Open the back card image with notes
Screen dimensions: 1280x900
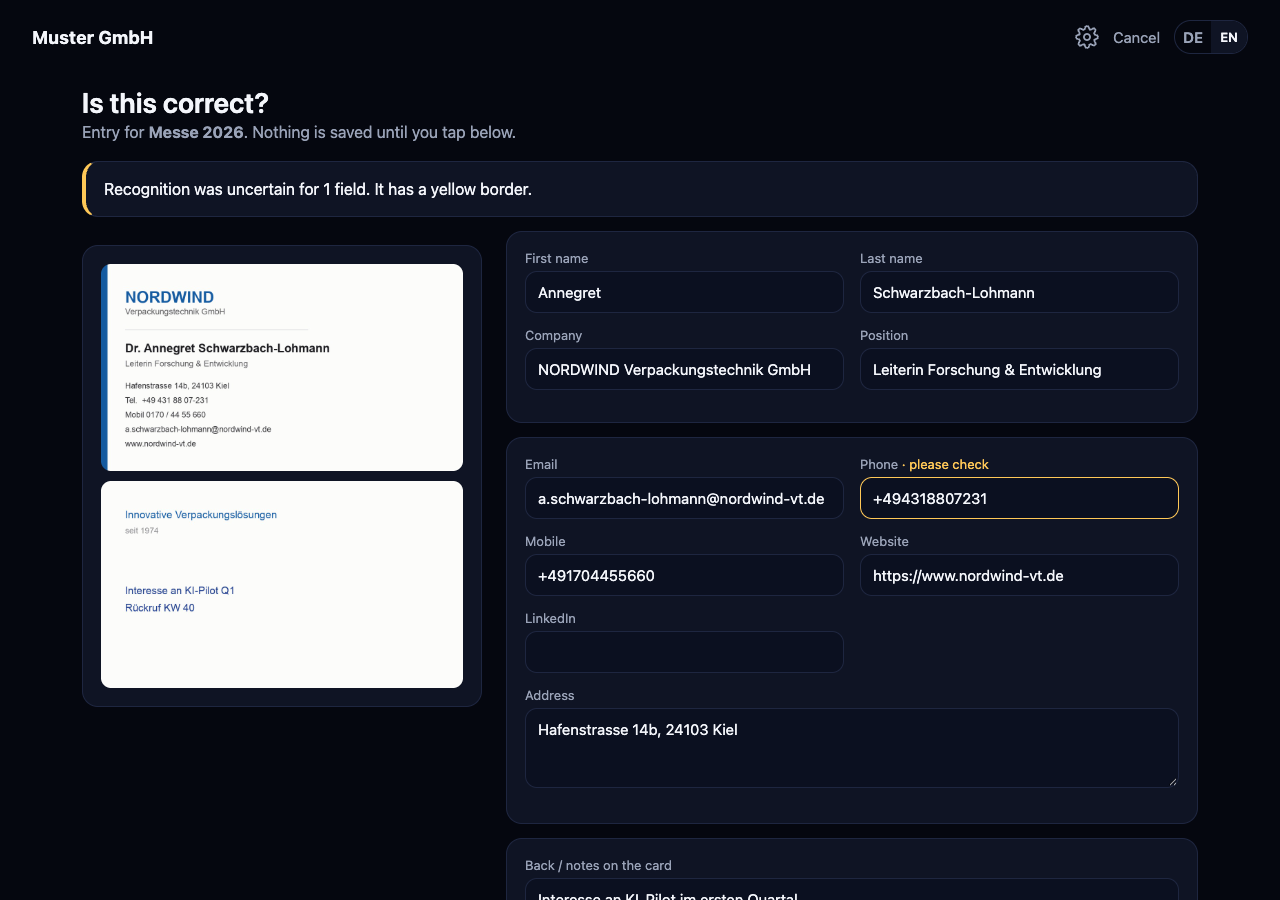click(x=282, y=584)
